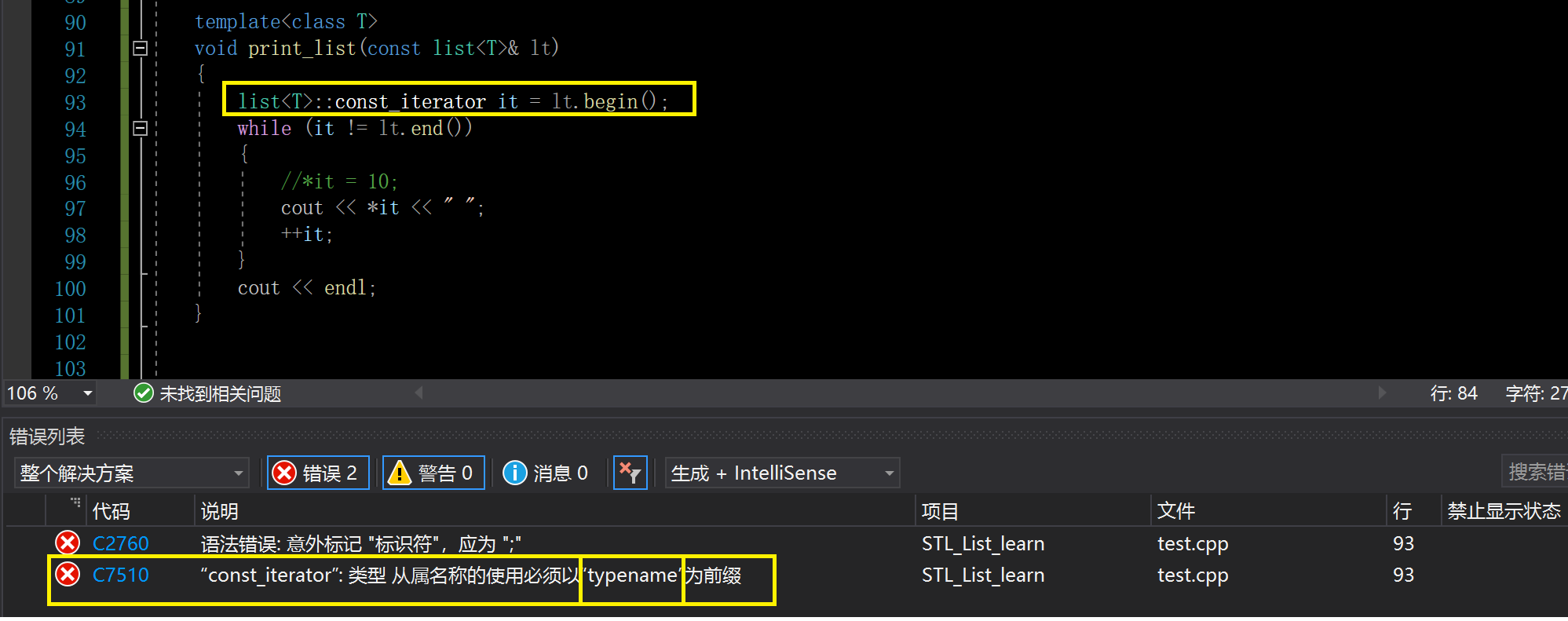
Task: Click line number 93 in the gutter
Action: (x=75, y=103)
